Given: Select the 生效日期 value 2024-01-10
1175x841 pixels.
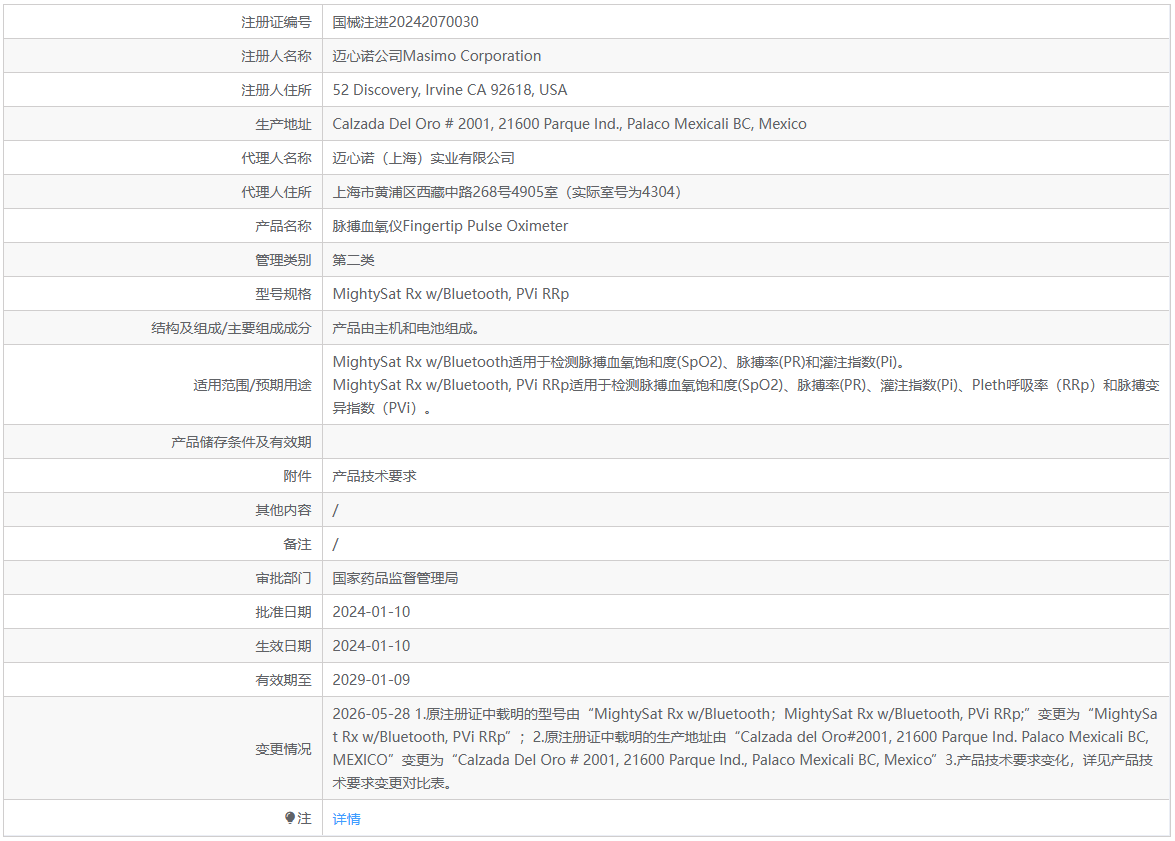Looking at the screenshot, I should (372, 645).
